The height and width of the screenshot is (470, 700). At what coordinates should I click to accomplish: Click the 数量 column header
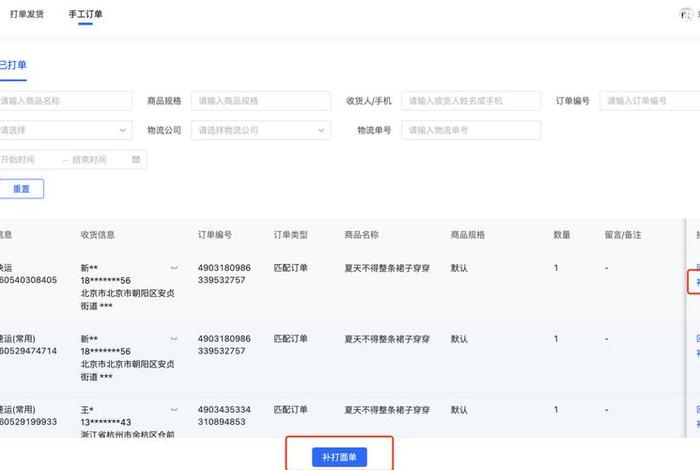[x=562, y=235]
